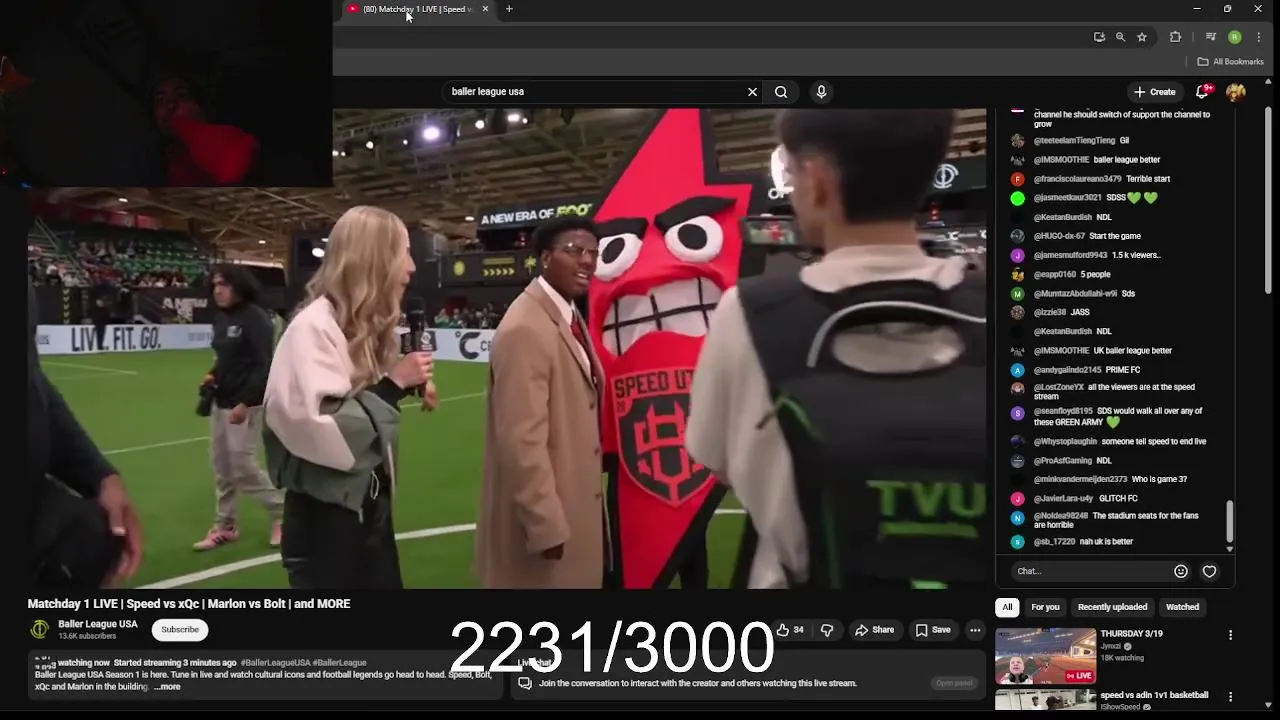This screenshot has height=720, width=1280.
Task: Click the speed vs adin 1v1 basketball title
Action: pos(1154,695)
